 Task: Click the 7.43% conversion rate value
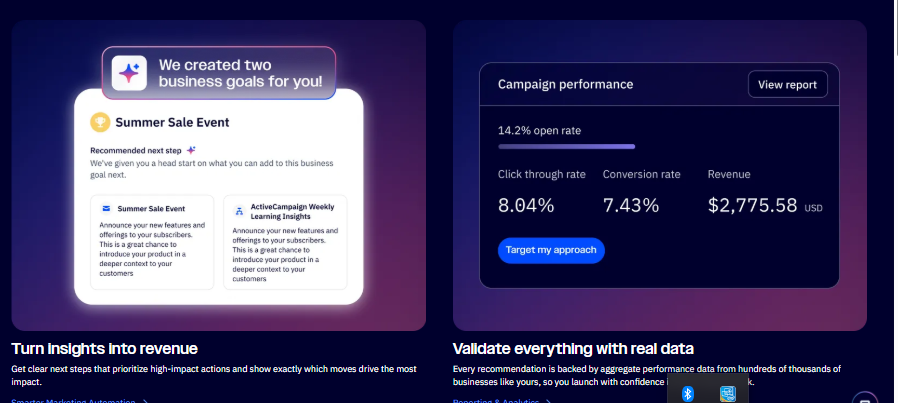[x=631, y=206]
